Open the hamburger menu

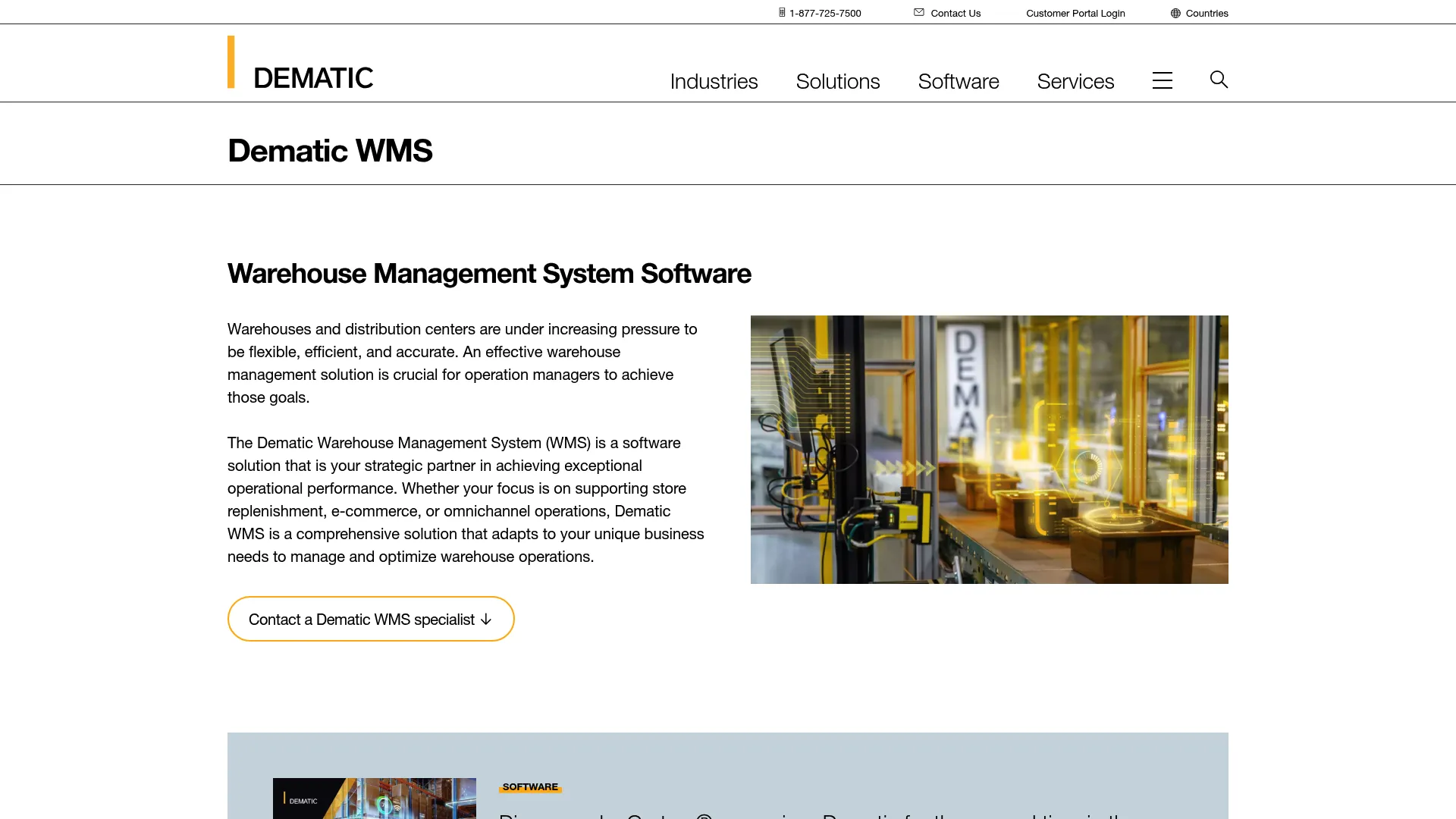(1163, 80)
